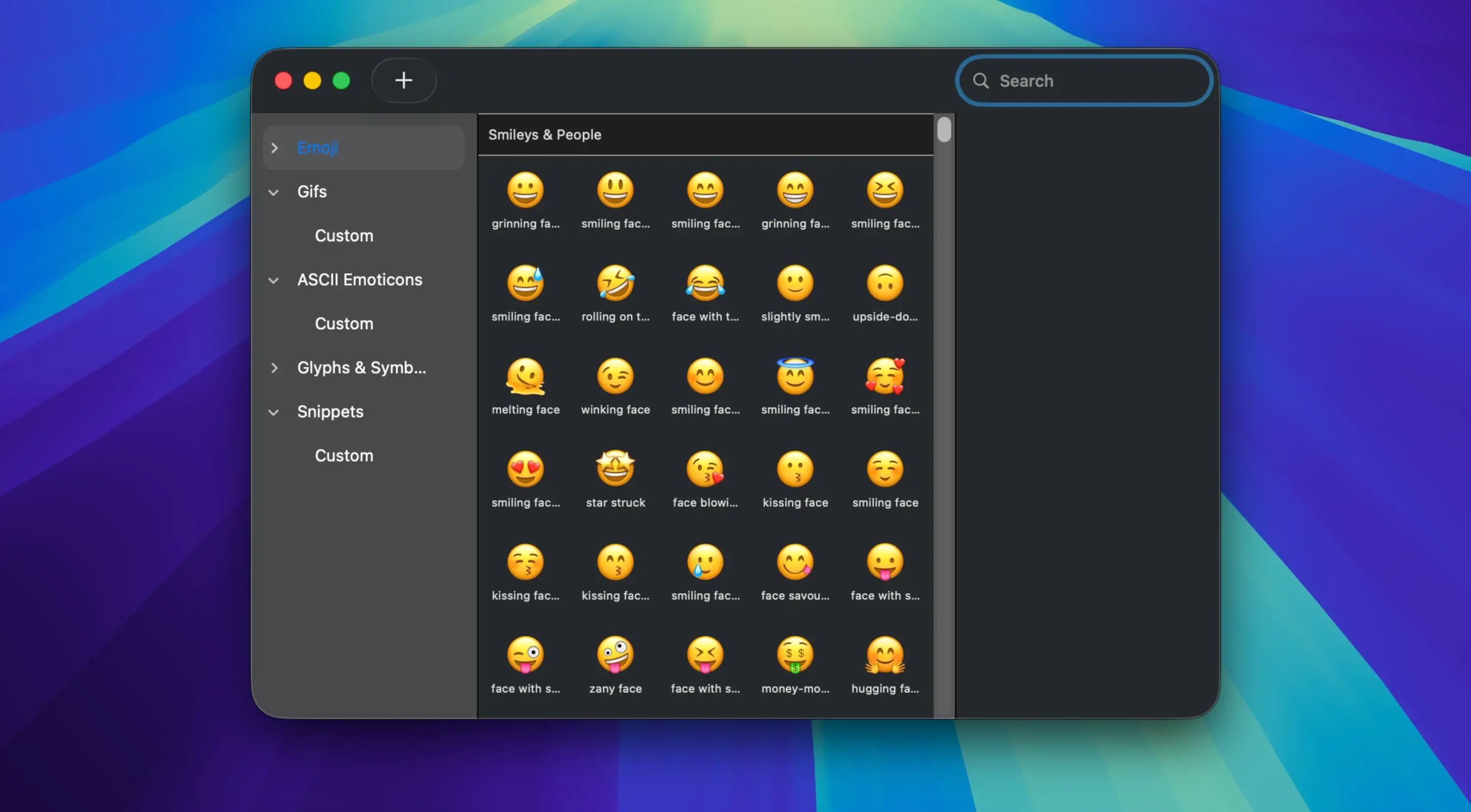
Task: Pick the upside-down face emoji
Action: [x=885, y=282]
